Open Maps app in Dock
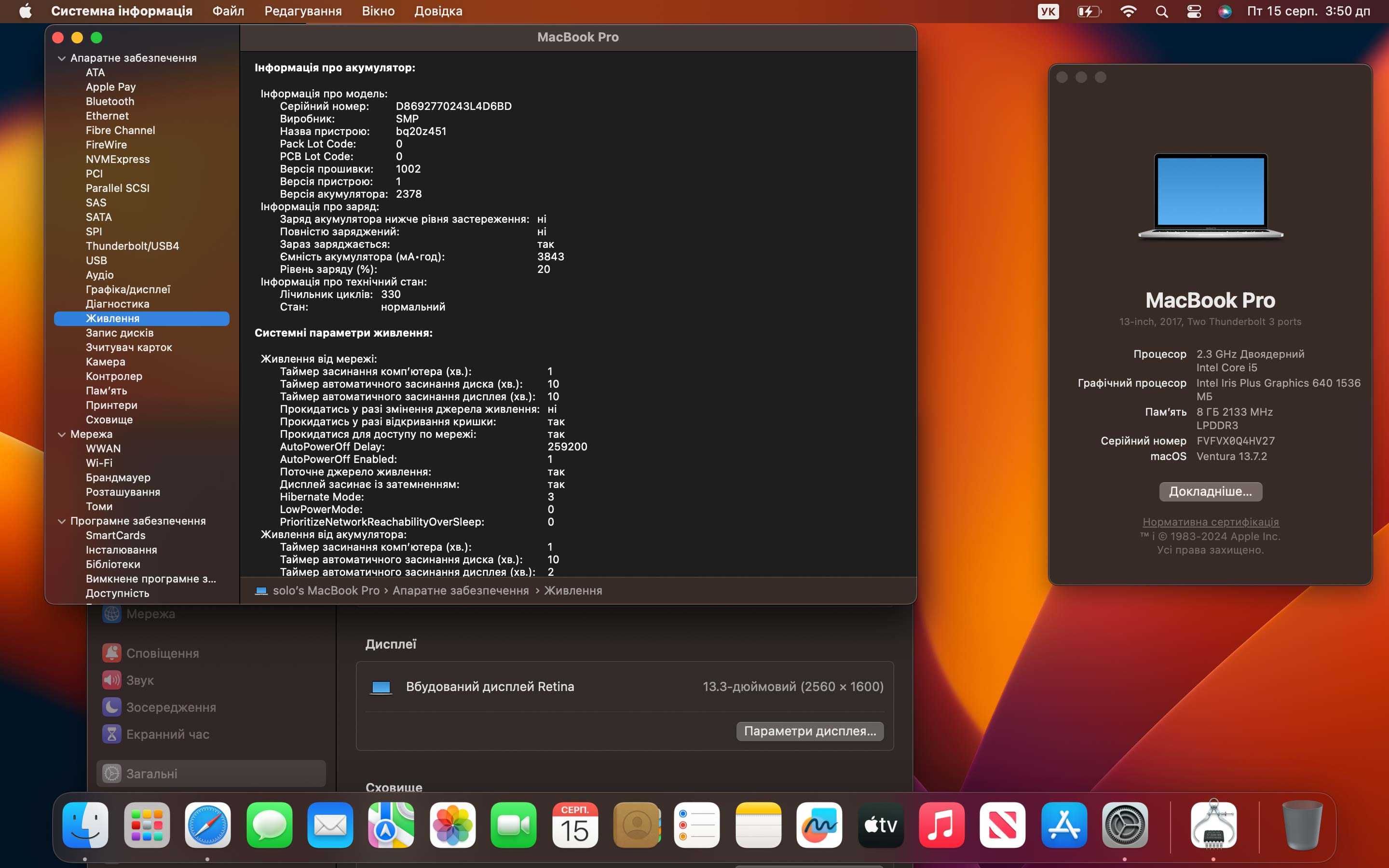 click(391, 825)
